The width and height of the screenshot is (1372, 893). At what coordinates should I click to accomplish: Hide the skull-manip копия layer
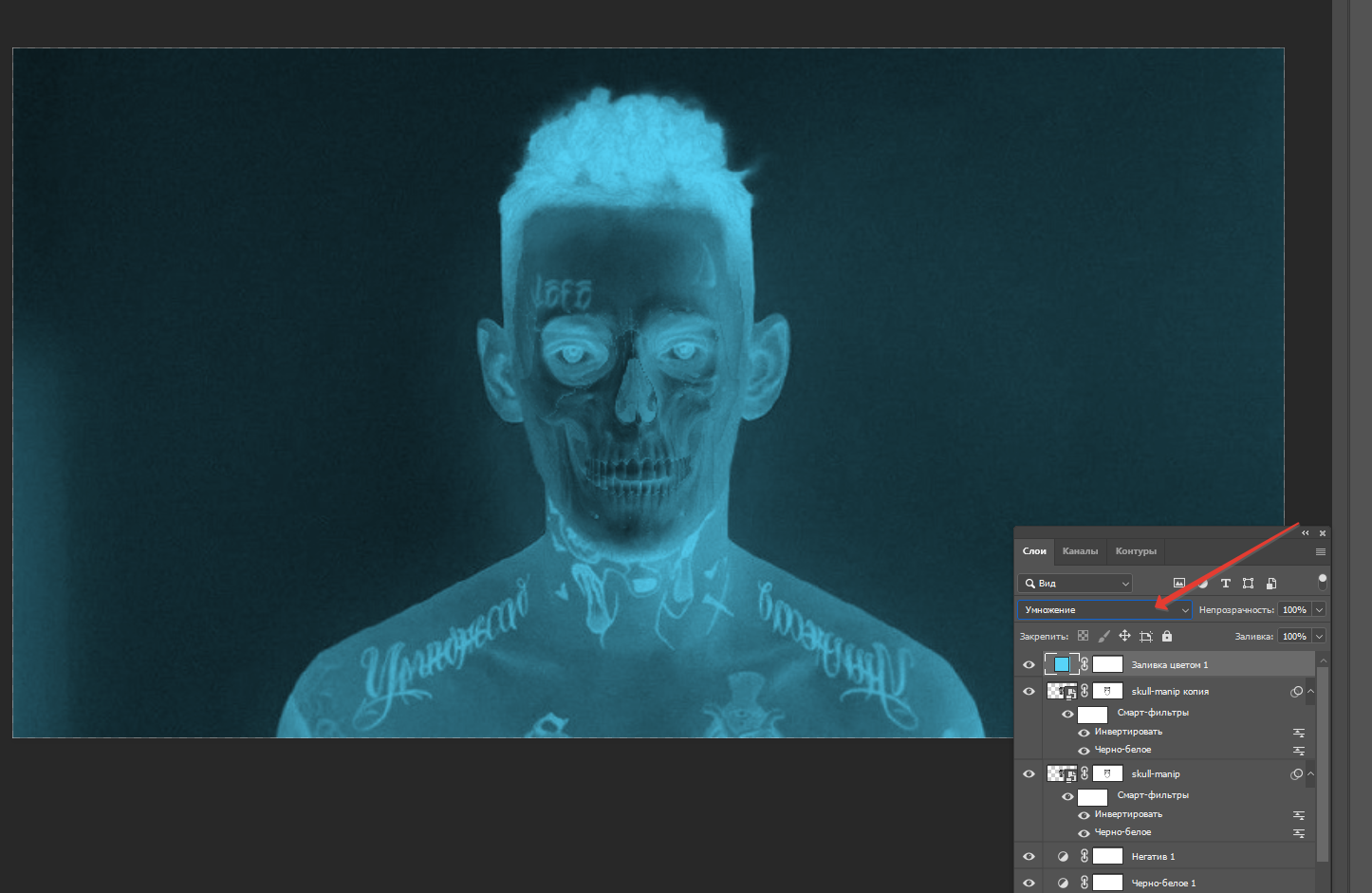point(1029,691)
